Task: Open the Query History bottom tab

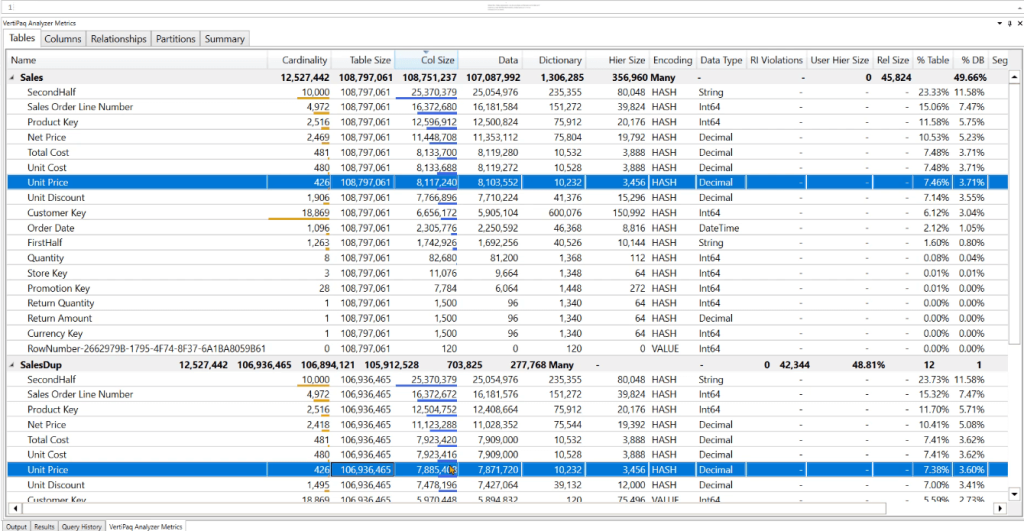Action: coord(82,526)
